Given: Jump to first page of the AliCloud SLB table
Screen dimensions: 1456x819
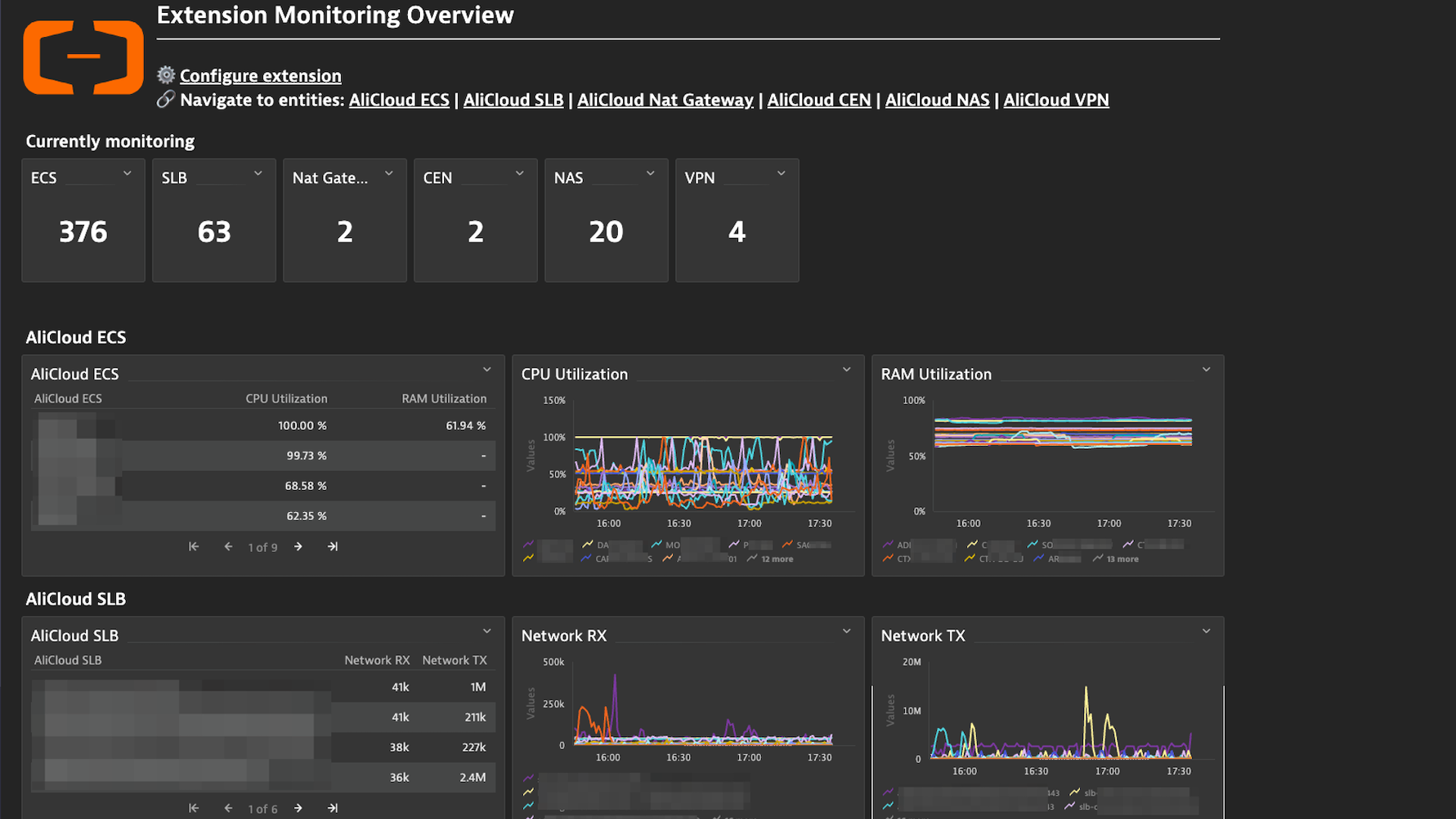Looking at the screenshot, I should tap(193, 808).
